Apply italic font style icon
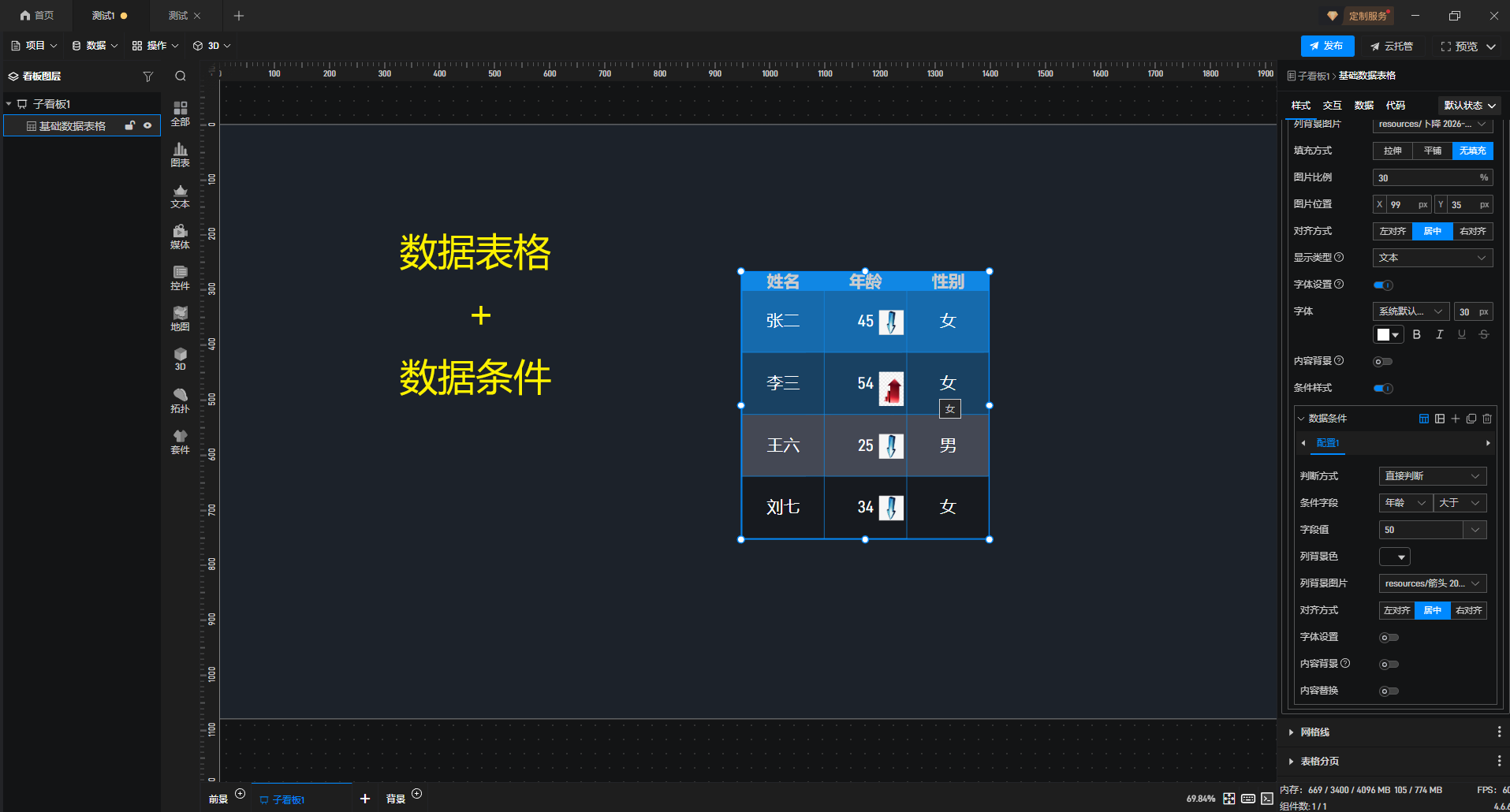Image resolution: width=1510 pixels, height=812 pixels. 1439,335
